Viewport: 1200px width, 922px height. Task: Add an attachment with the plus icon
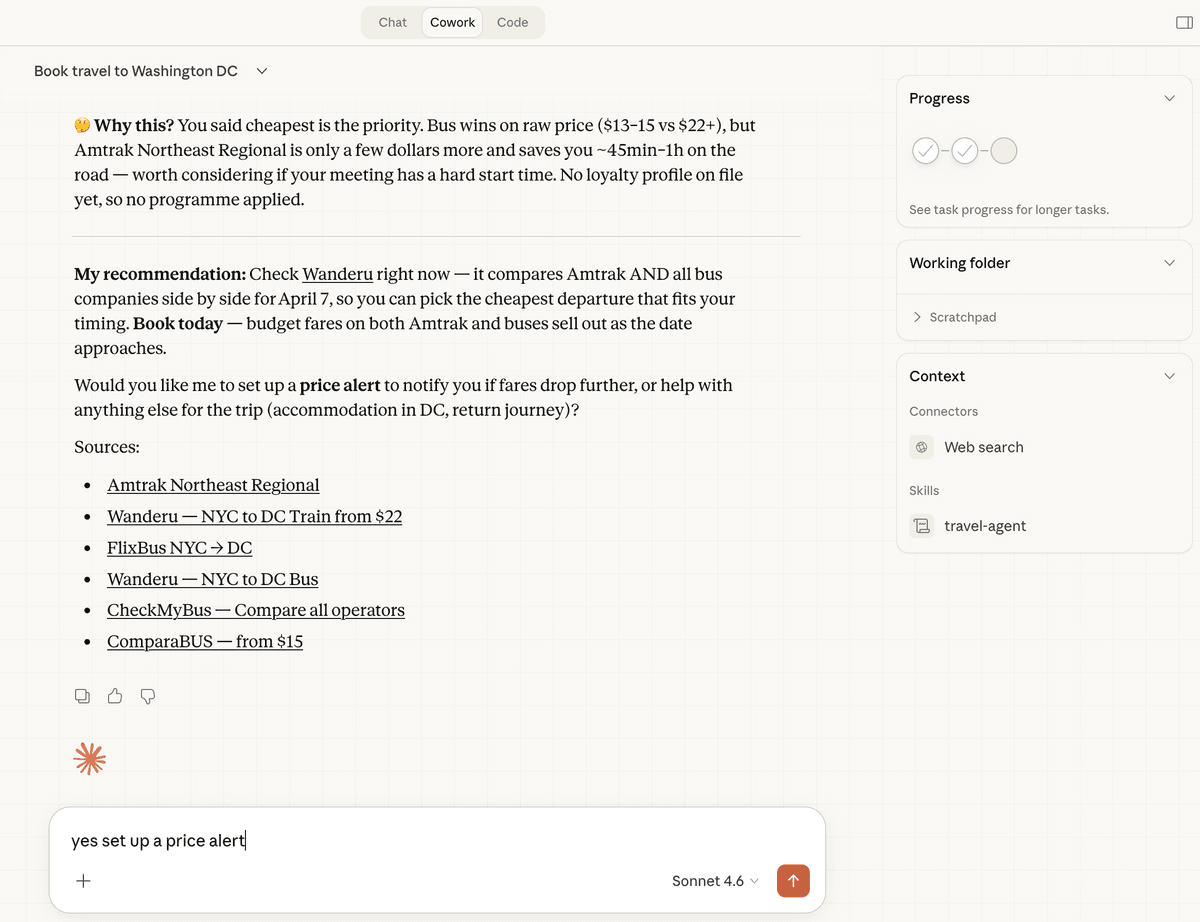[x=84, y=881]
